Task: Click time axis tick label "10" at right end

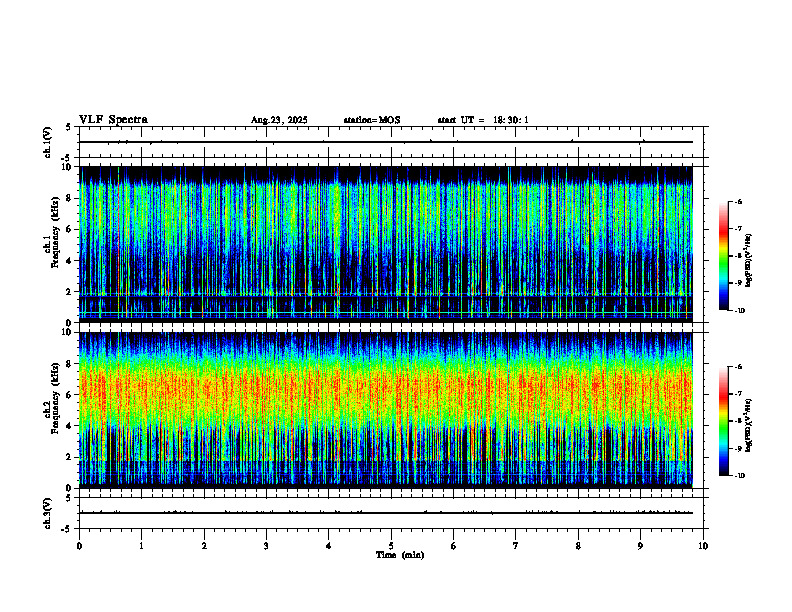Action: 703,546
